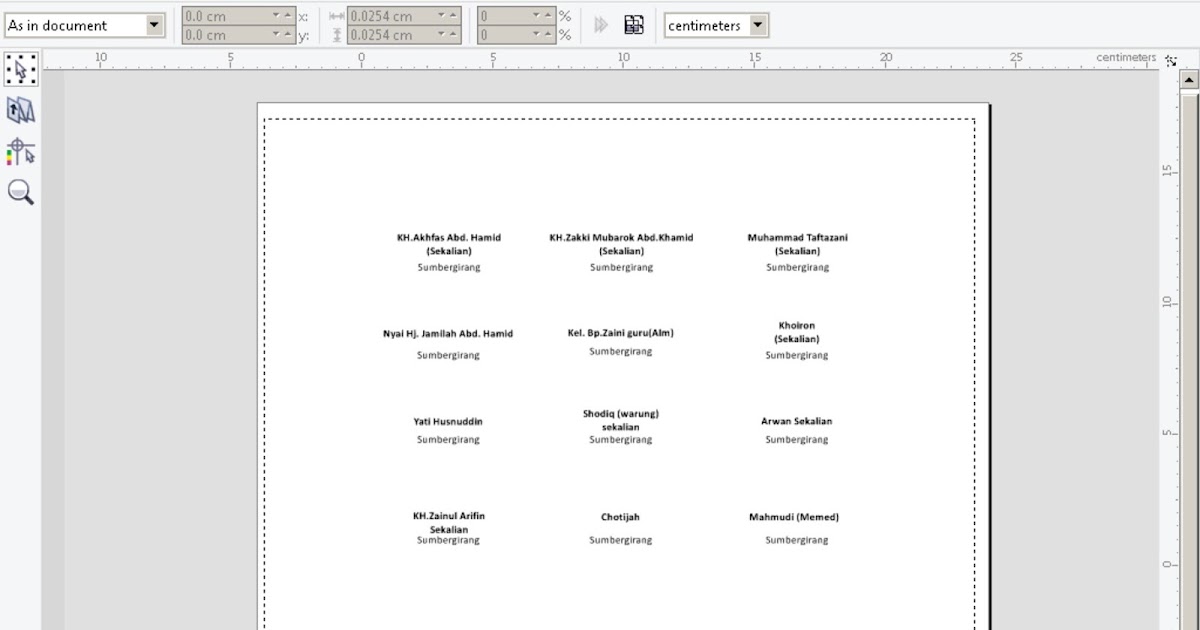Click the text 'Shodiq (warung)'

click(621, 414)
